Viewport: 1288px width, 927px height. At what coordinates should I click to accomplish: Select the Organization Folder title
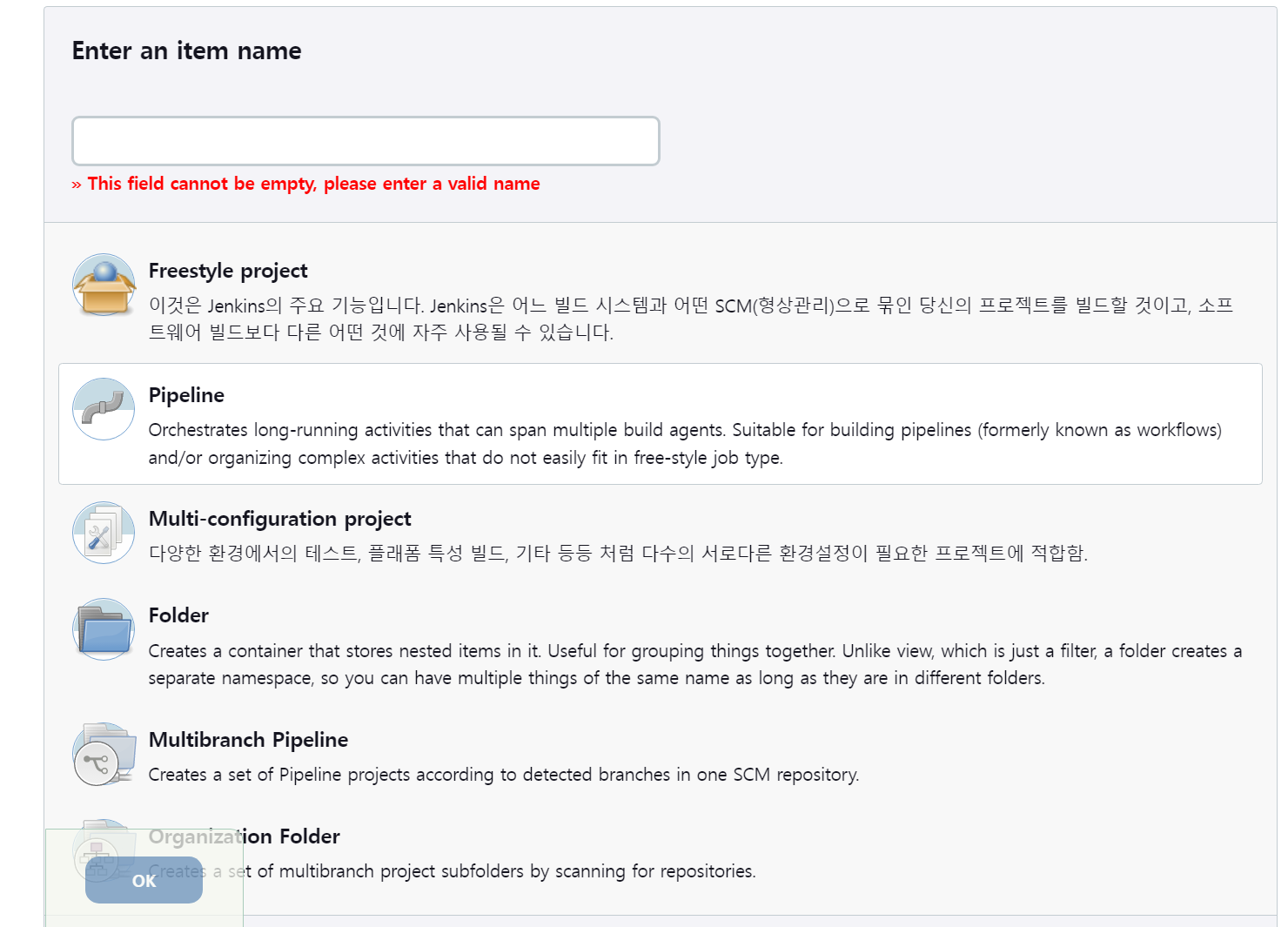tap(244, 836)
